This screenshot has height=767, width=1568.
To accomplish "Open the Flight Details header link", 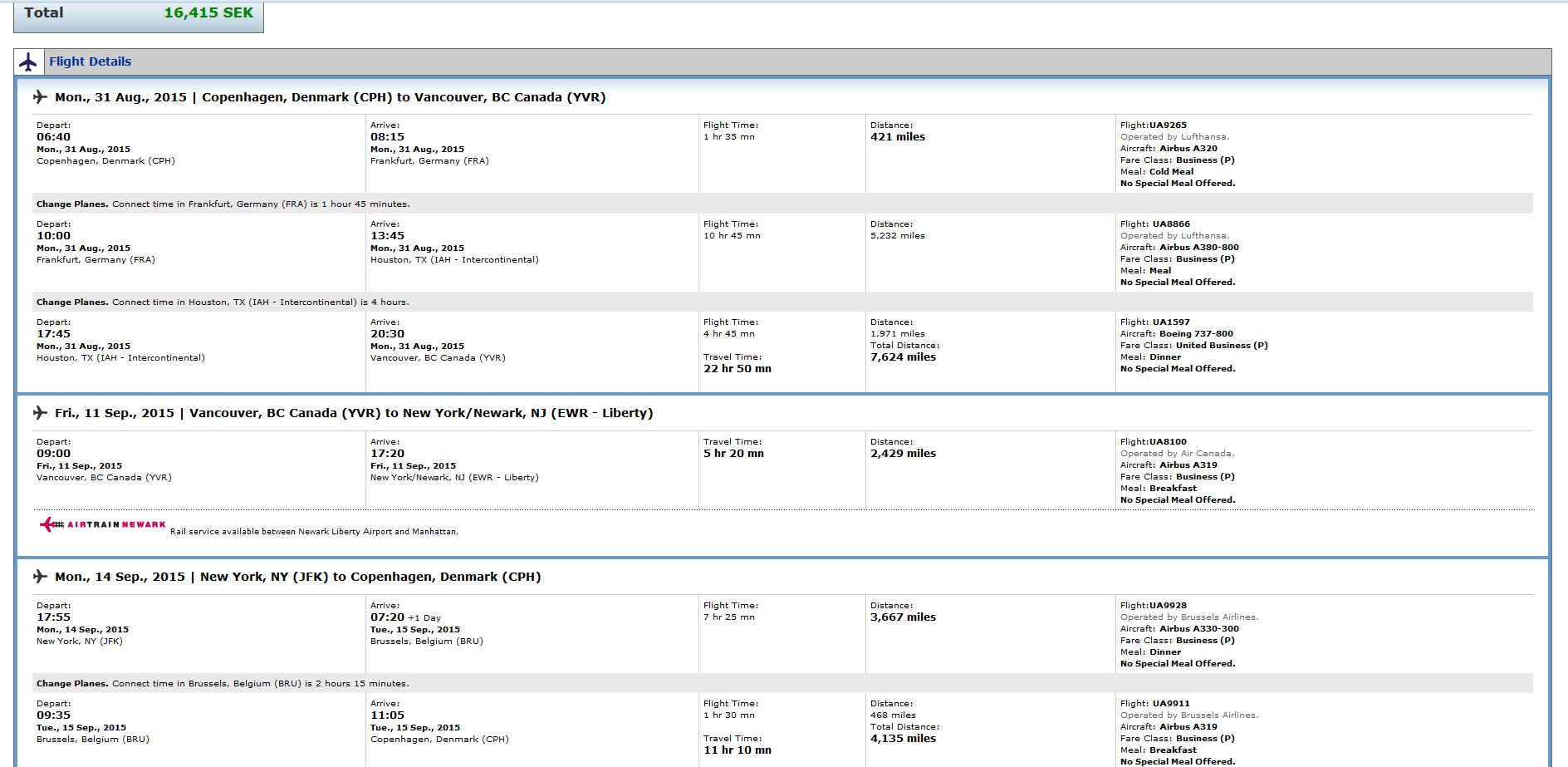I will coord(90,61).
